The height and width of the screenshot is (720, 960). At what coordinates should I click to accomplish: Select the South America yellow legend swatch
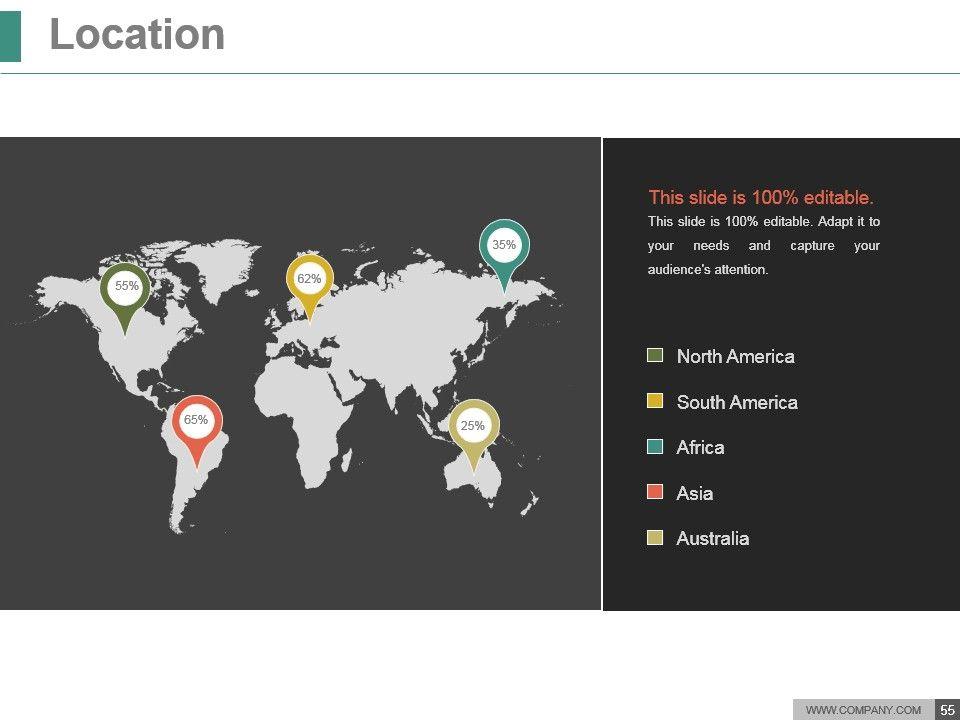656,401
